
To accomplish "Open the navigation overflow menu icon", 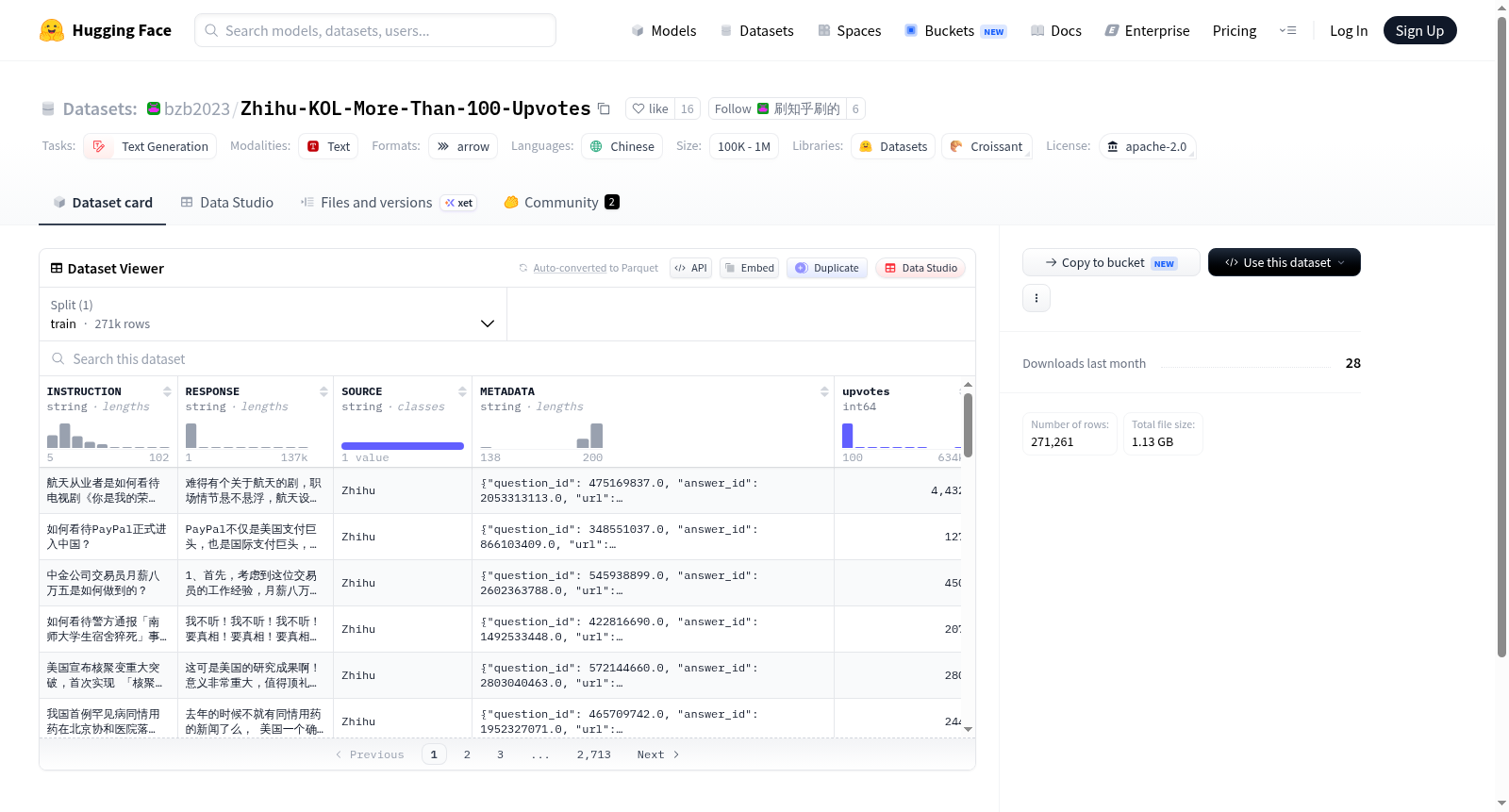I will click(1287, 30).
